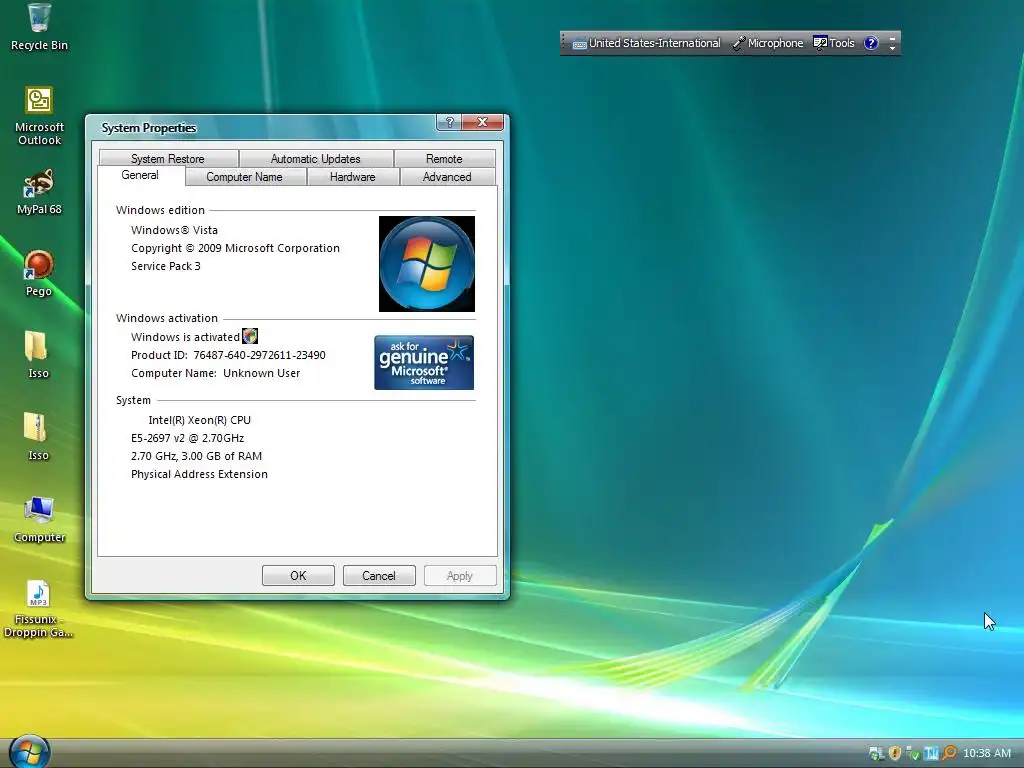Click the Windows Start orb

[29, 751]
